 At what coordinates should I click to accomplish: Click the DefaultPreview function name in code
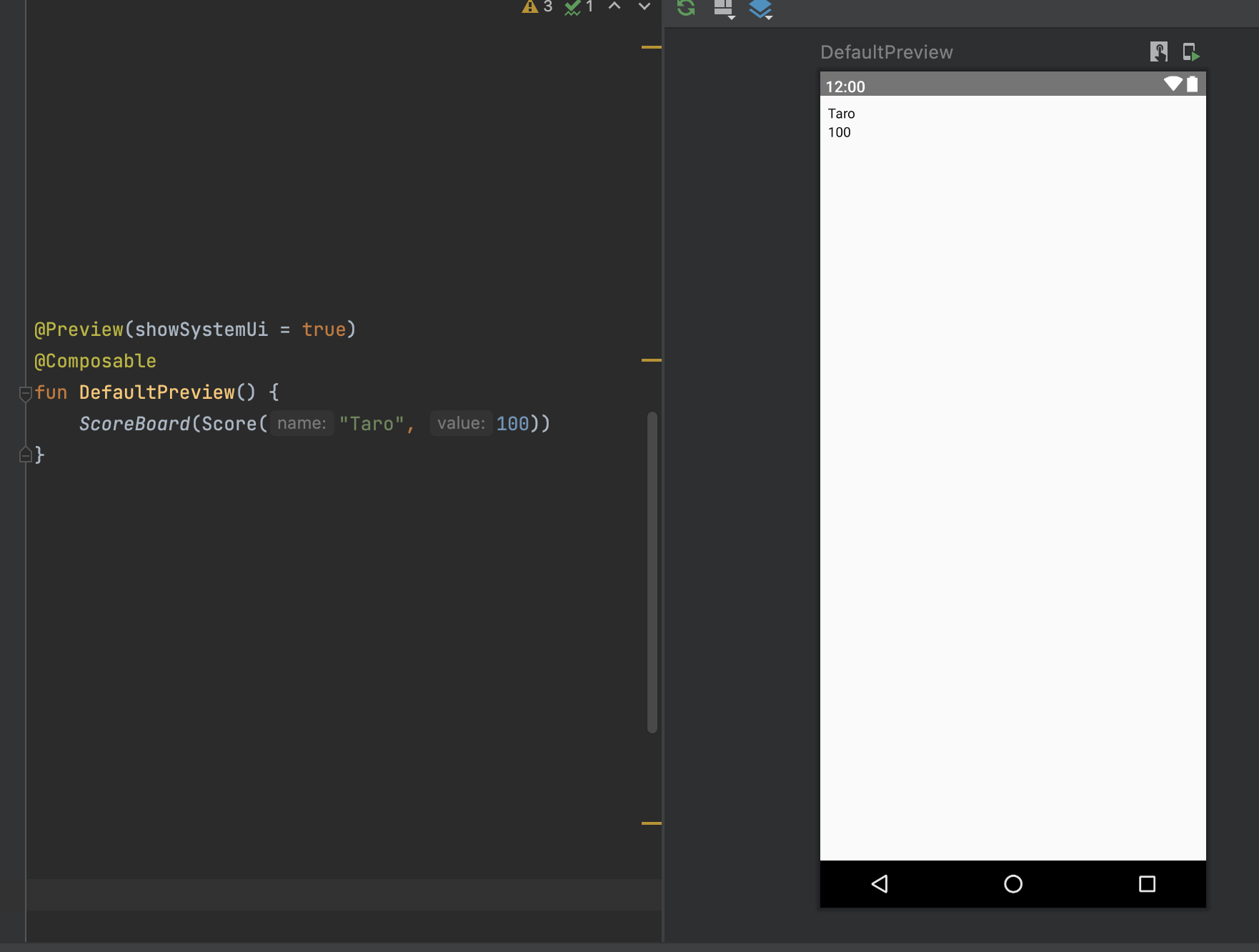coord(156,392)
